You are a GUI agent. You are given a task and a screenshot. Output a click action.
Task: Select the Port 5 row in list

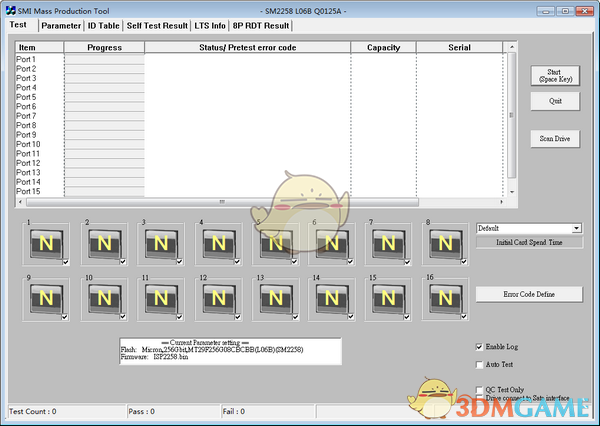27,97
